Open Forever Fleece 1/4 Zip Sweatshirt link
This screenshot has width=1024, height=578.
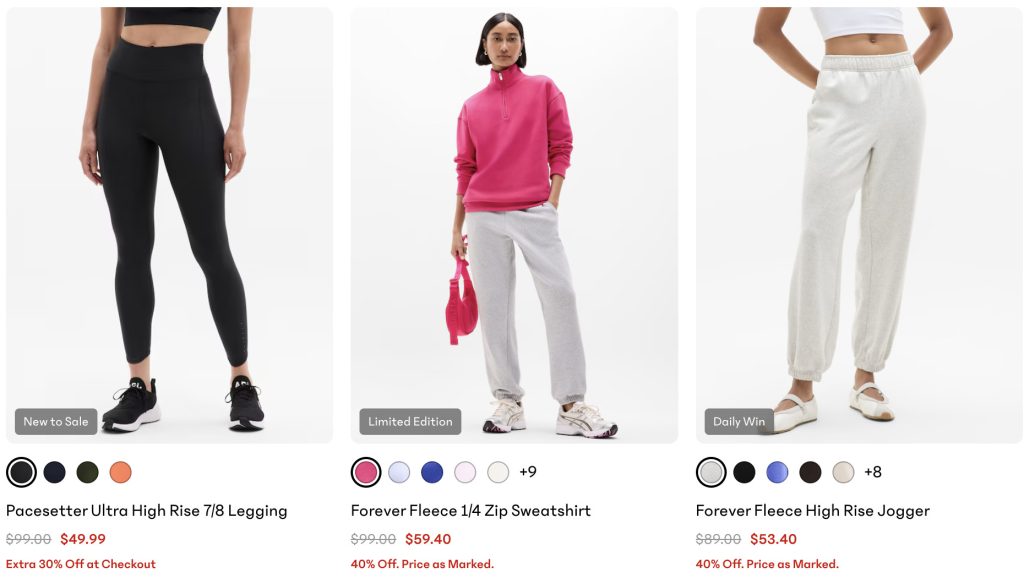point(471,511)
